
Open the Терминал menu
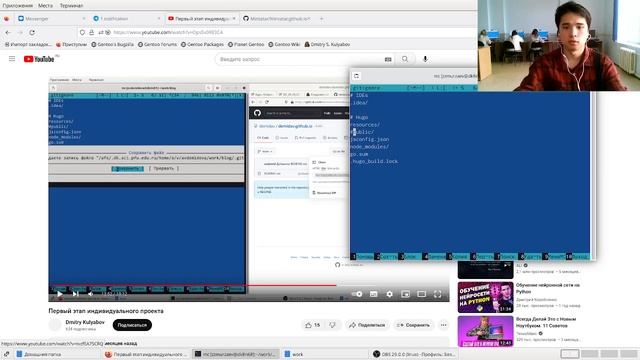coord(71,6)
